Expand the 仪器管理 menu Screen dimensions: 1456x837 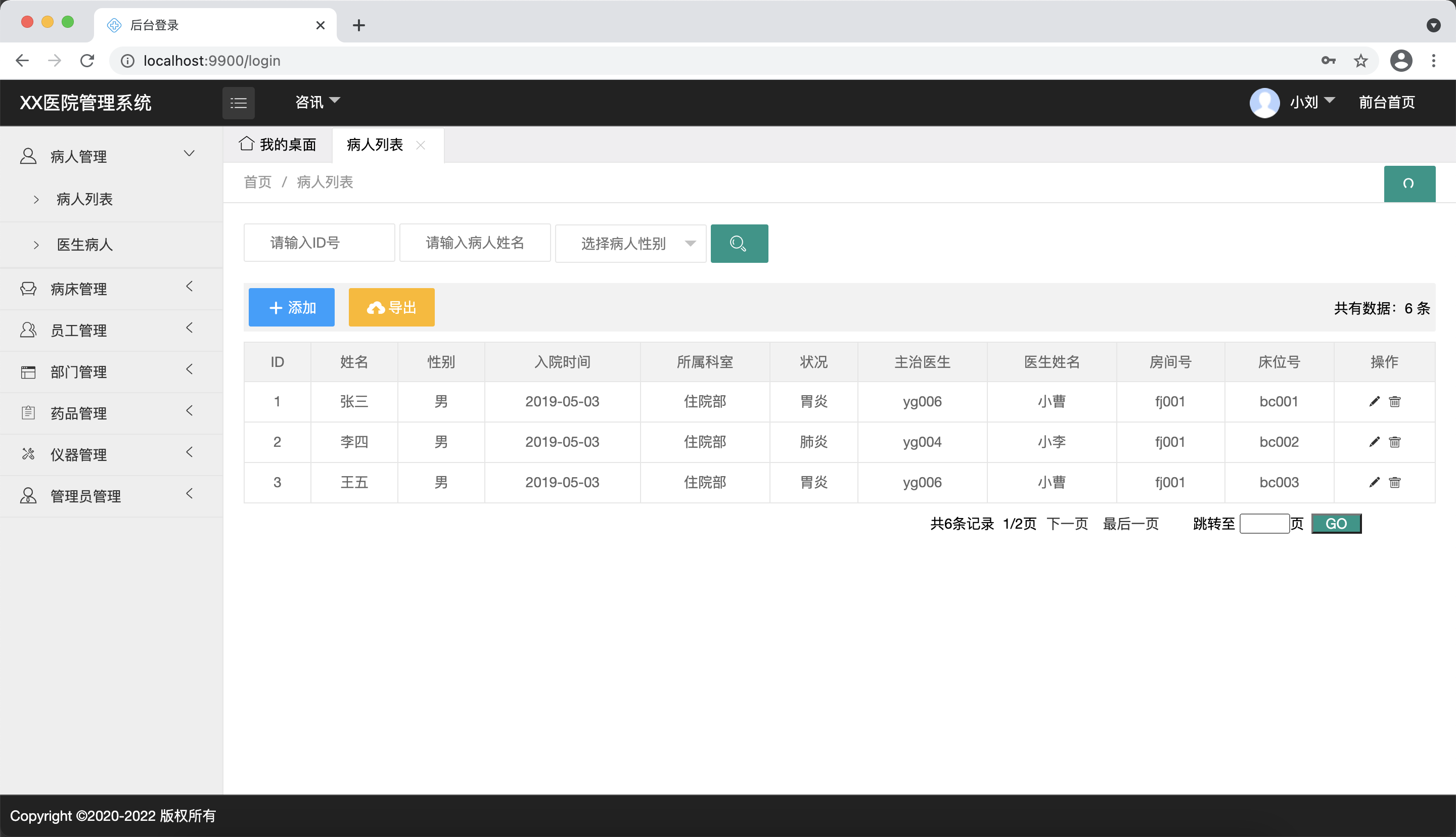click(189, 452)
